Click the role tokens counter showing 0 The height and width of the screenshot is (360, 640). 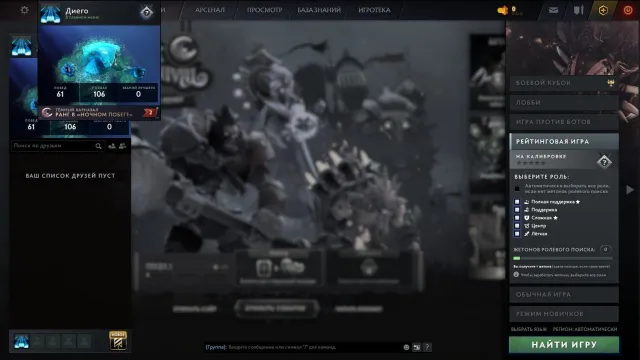coord(606,249)
